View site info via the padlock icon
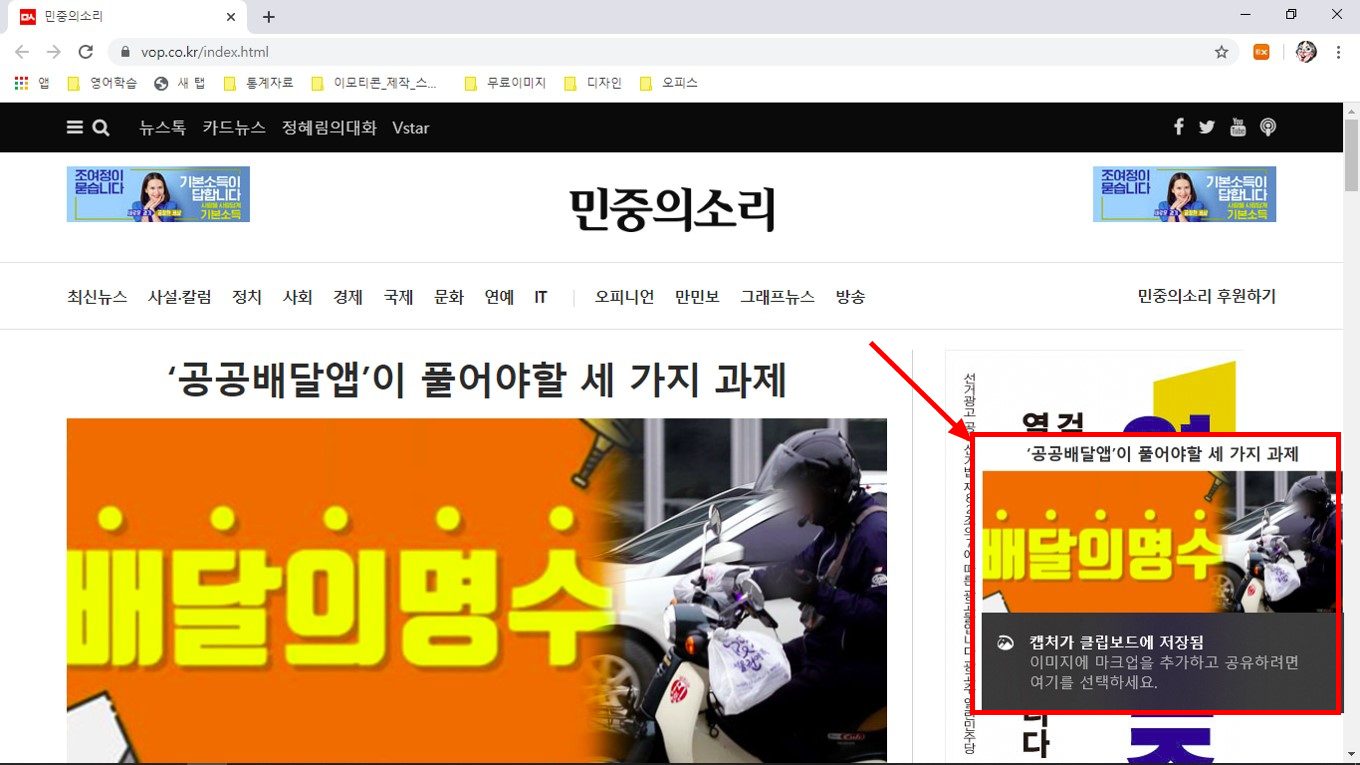The width and height of the screenshot is (1360, 765). [125, 52]
